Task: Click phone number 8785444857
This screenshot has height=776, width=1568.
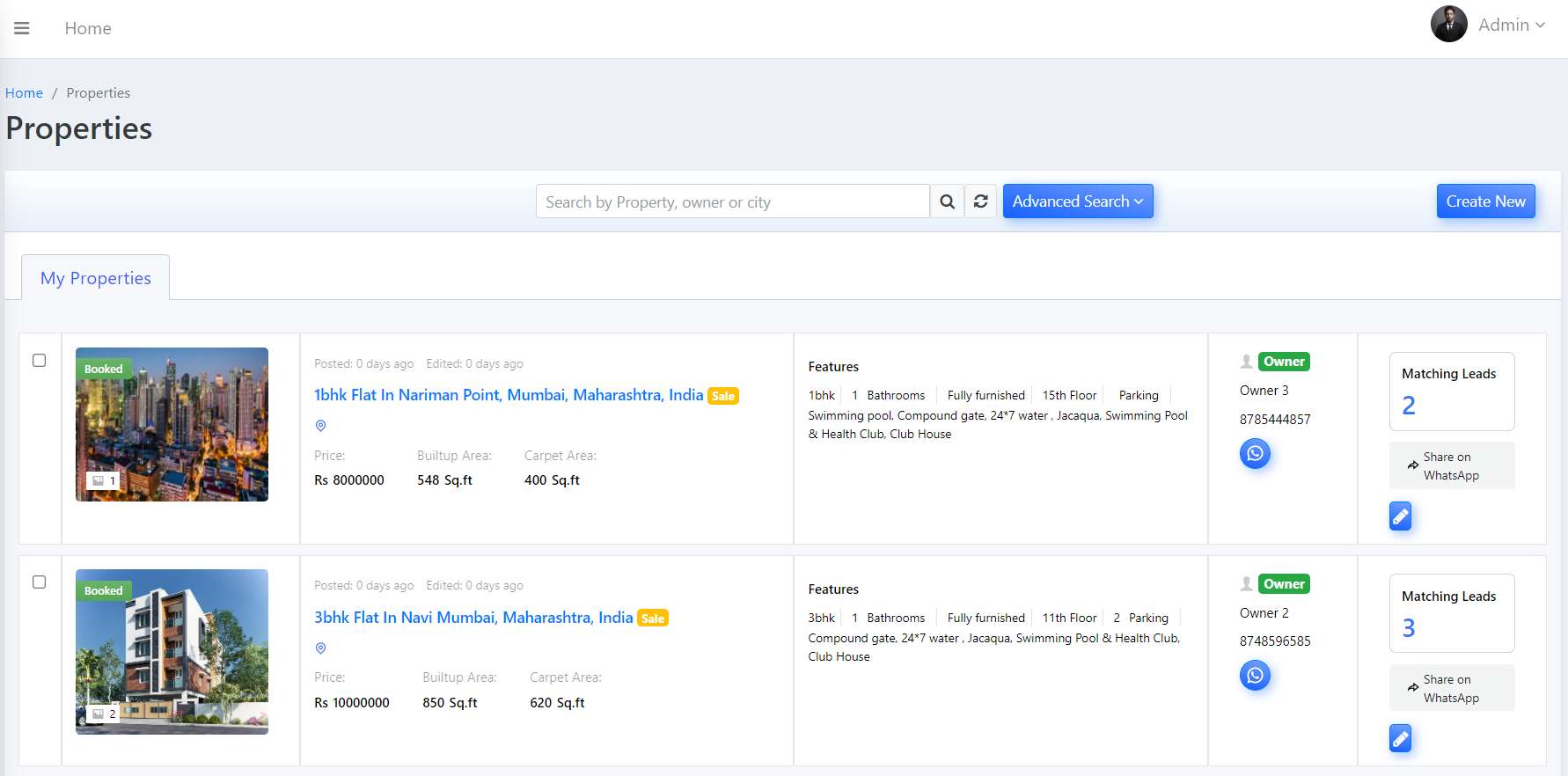Action: pyautogui.click(x=1275, y=420)
